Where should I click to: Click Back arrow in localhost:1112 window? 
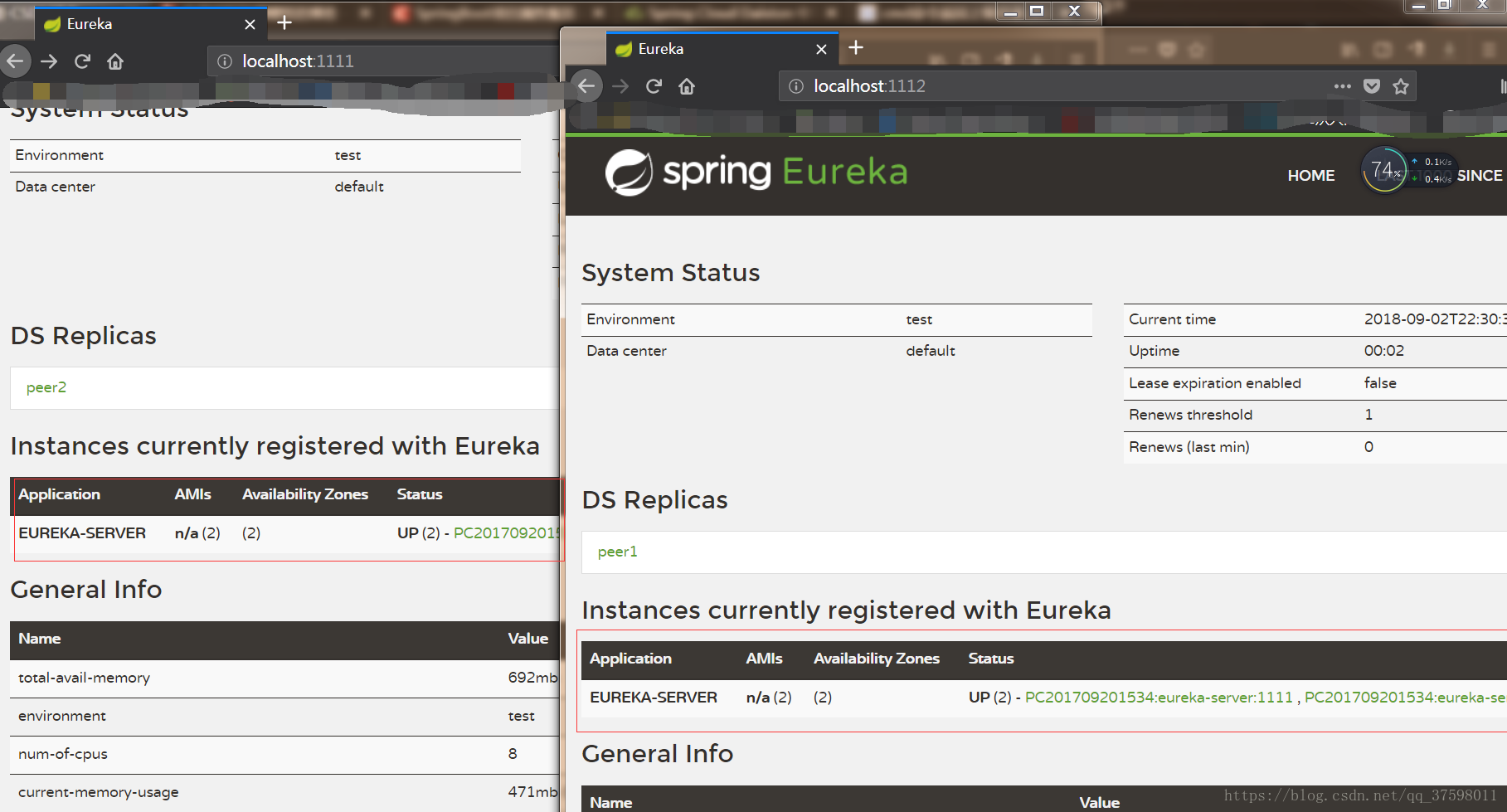(586, 86)
